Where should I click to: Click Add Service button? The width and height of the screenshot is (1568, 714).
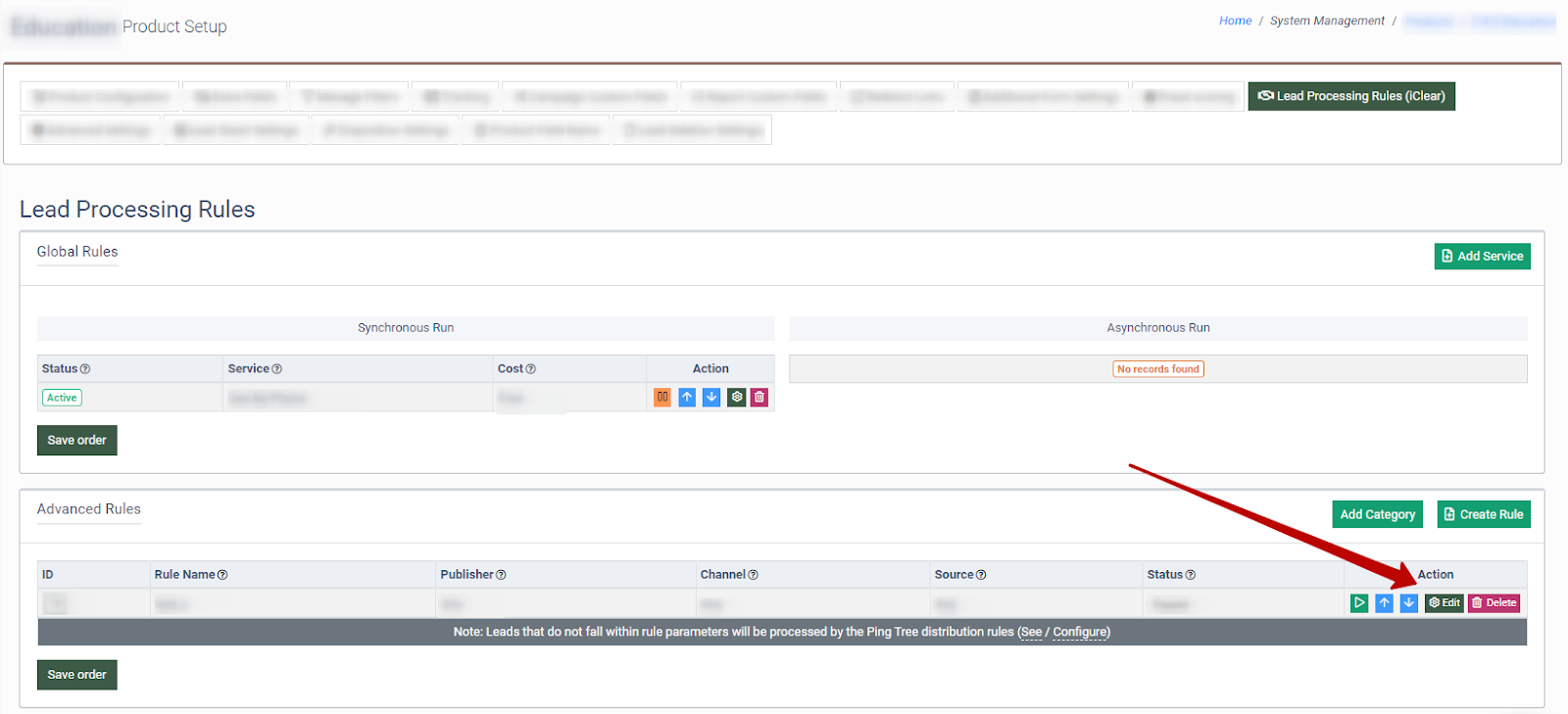1482,257
